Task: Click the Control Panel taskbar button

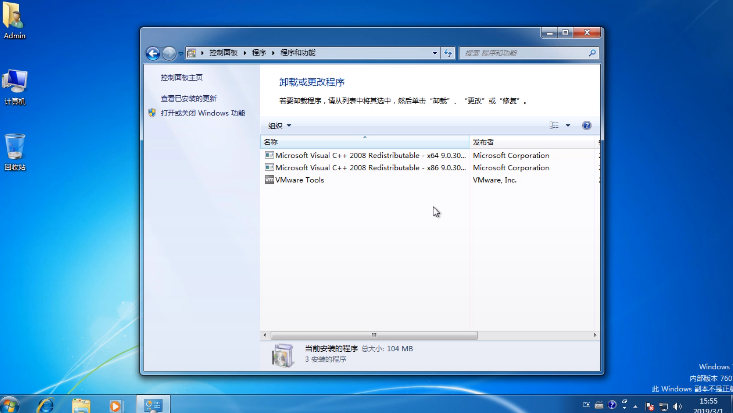Action: click(x=153, y=405)
